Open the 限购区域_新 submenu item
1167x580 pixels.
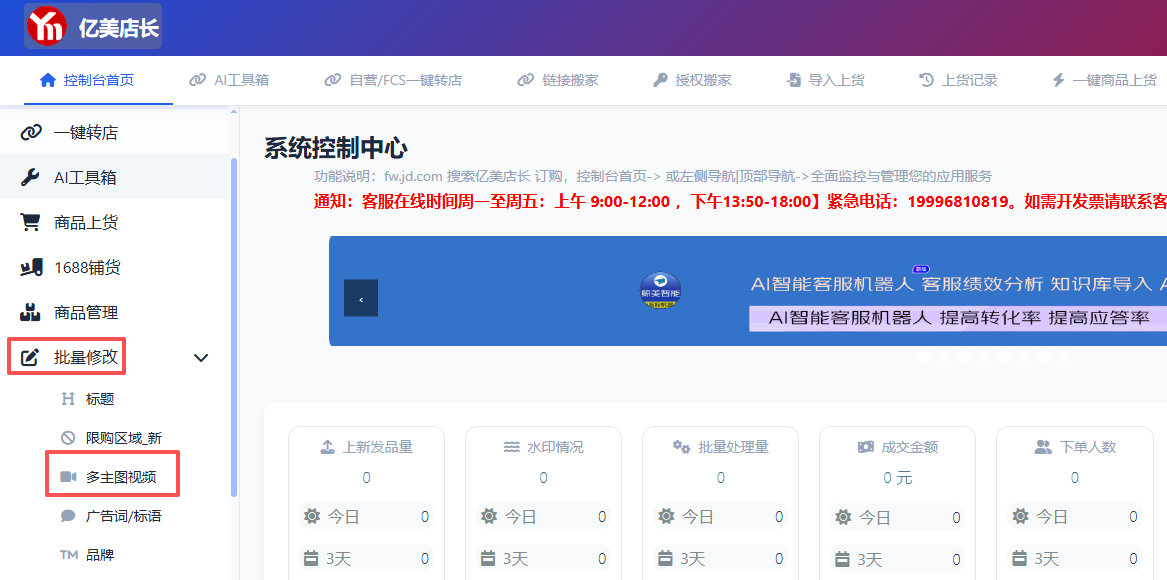123,438
